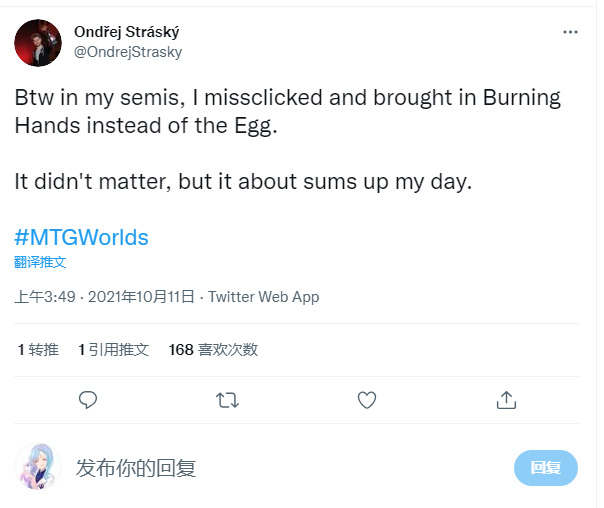Click your own avatar beside the reply box
604x508 pixels.
click(x=38, y=467)
